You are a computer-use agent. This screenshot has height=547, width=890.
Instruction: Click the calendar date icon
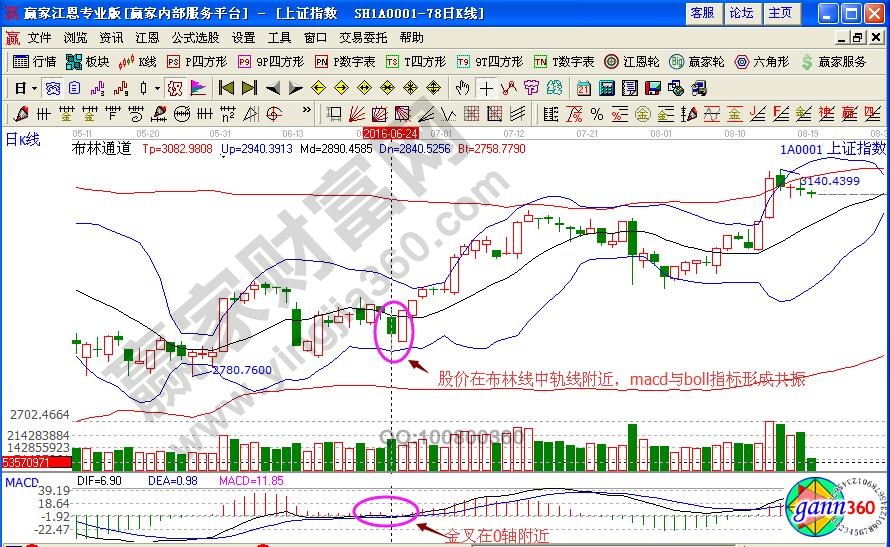582,88
